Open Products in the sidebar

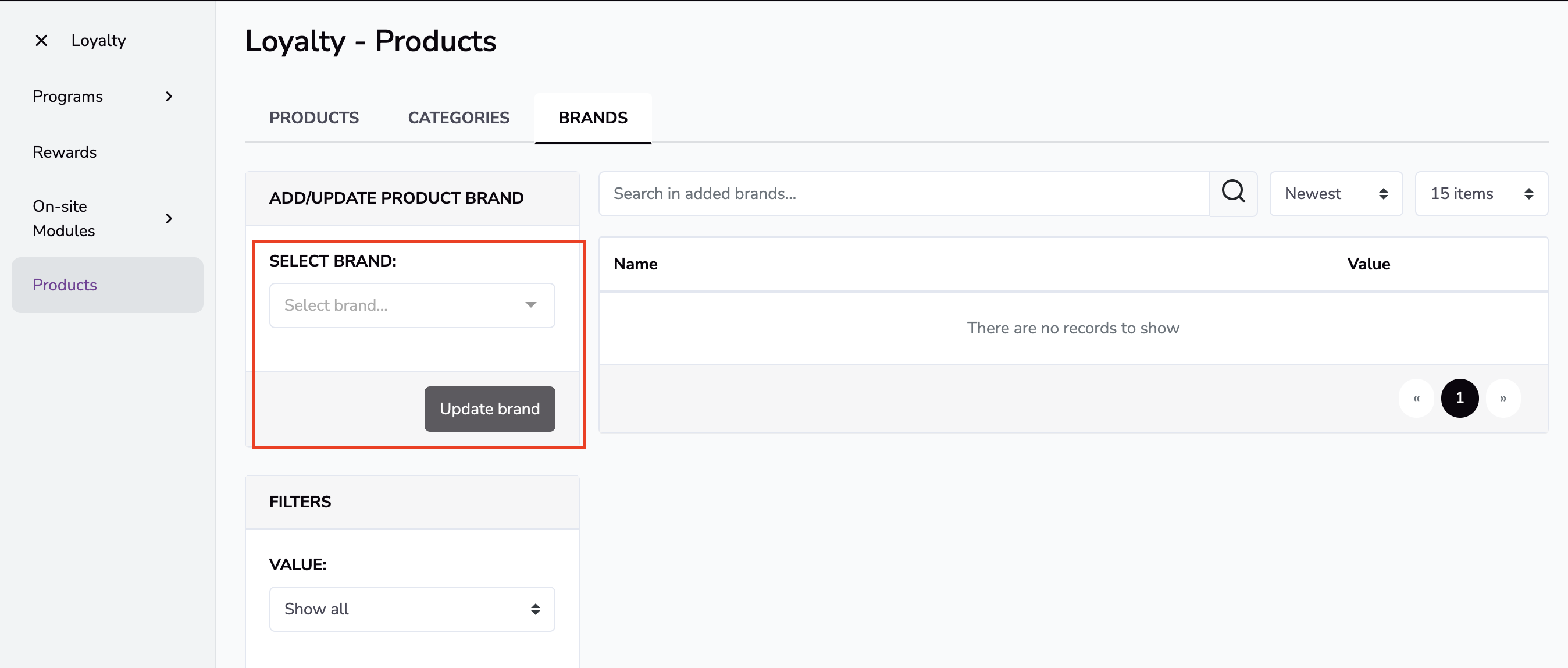point(65,285)
